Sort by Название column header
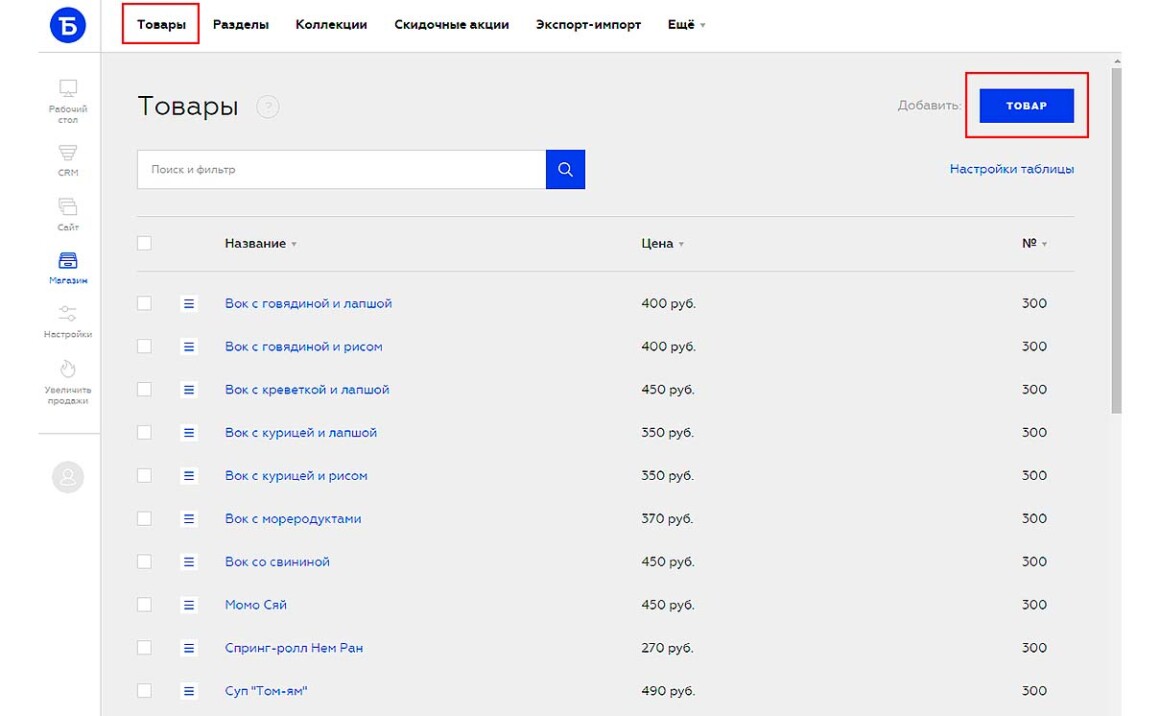 pos(260,243)
